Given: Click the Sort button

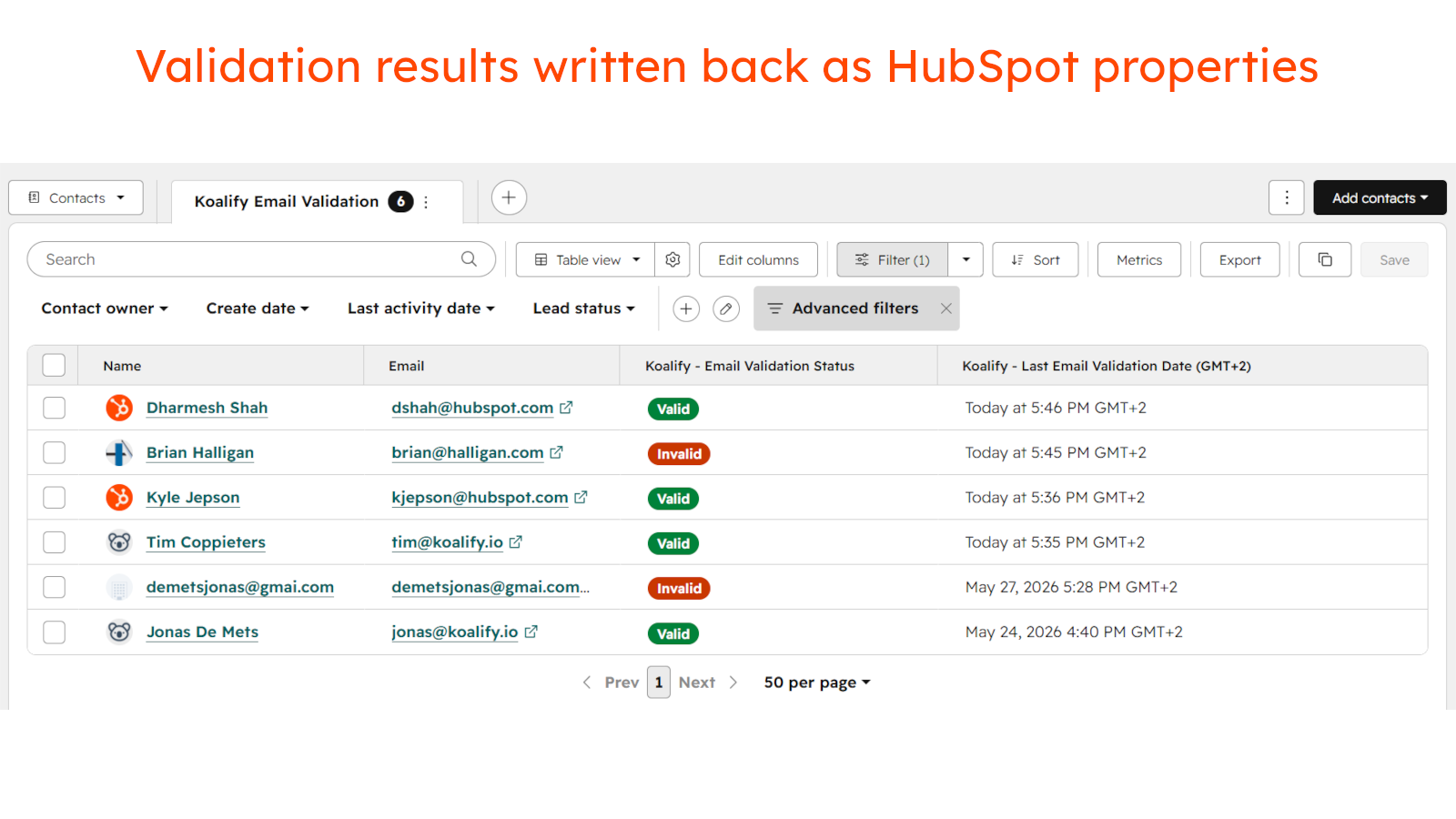Looking at the screenshot, I should (1036, 259).
